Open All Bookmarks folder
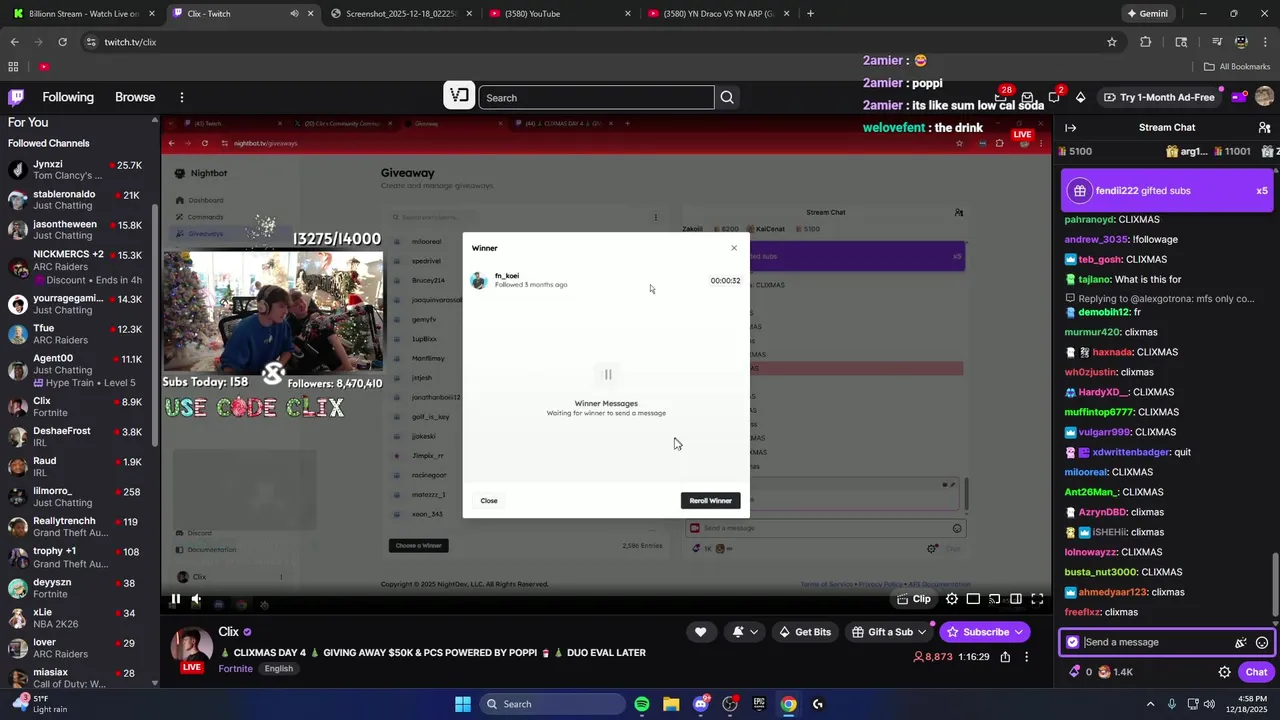 tap(1236, 67)
